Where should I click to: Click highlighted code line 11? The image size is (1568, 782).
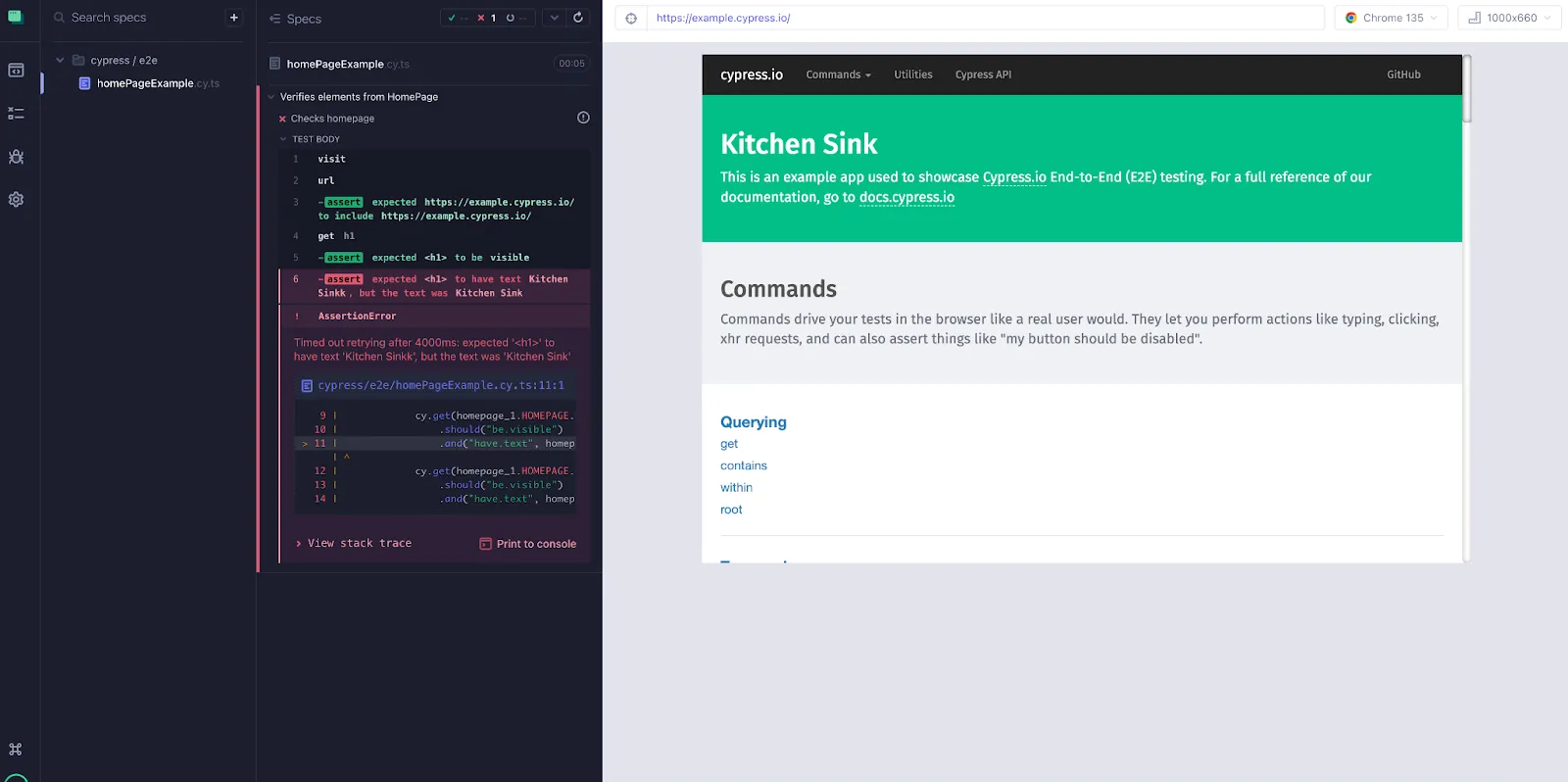coord(436,444)
